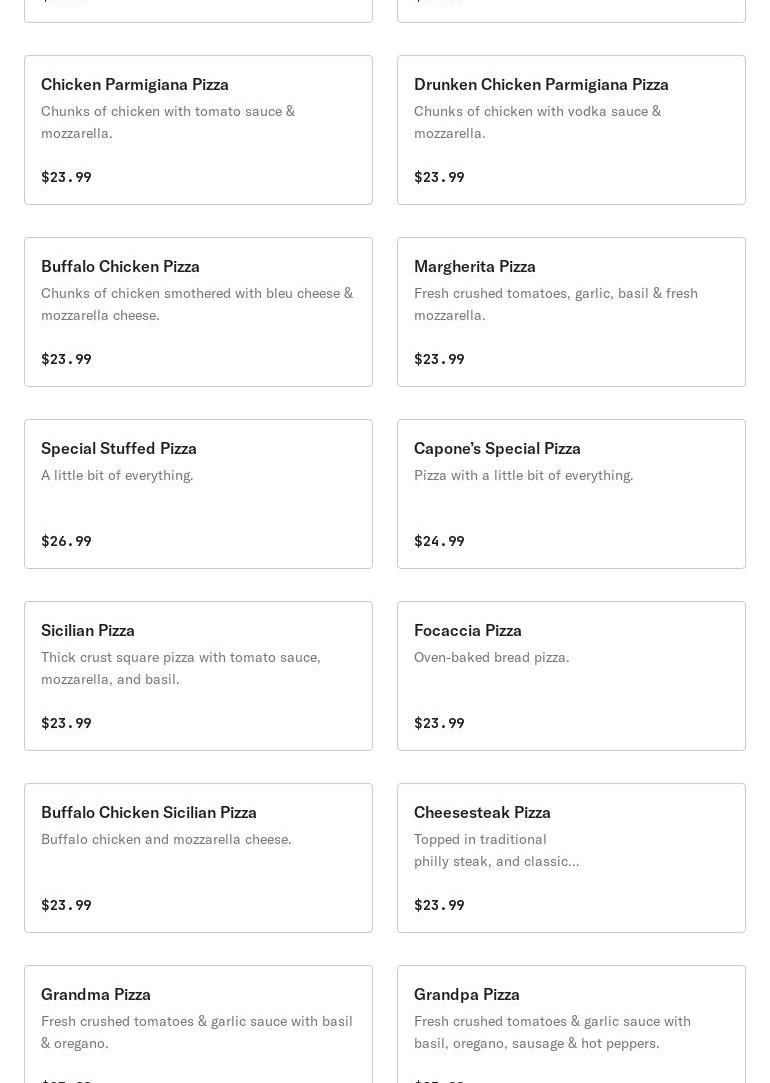Click the truncated Cheesesteak Pizza description

point(496,850)
